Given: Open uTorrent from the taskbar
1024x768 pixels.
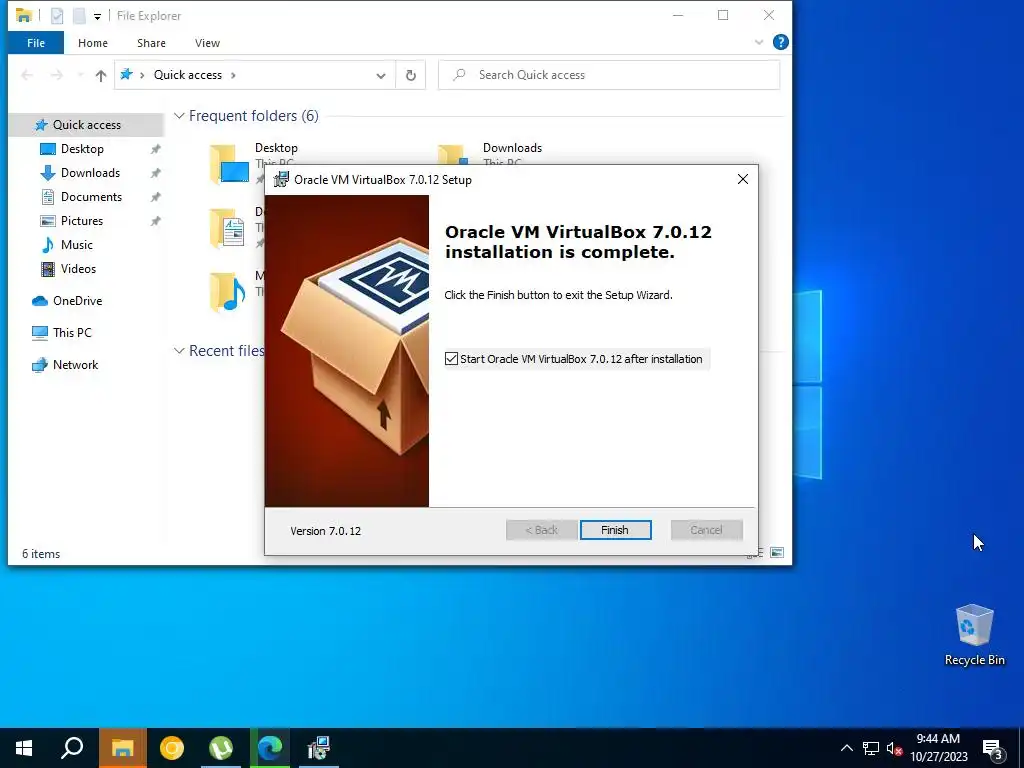Looking at the screenshot, I should tap(221, 748).
